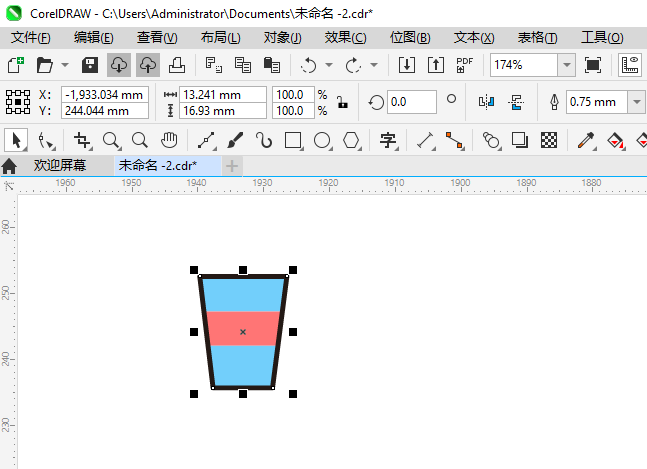The width and height of the screenshot is (647, 469).
Task: Click the cloud upload icon
Action: (x=148, y=65)
